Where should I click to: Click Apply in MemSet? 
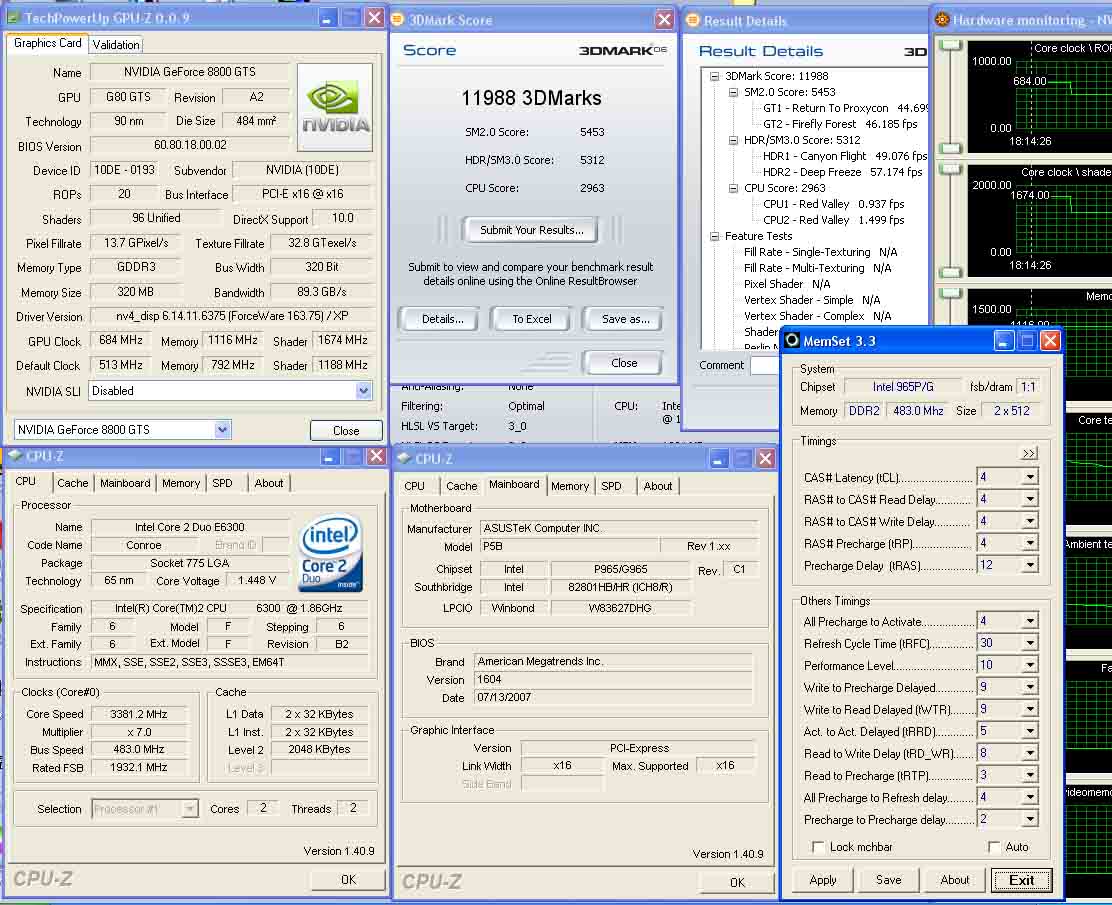[x=823, y=879]
